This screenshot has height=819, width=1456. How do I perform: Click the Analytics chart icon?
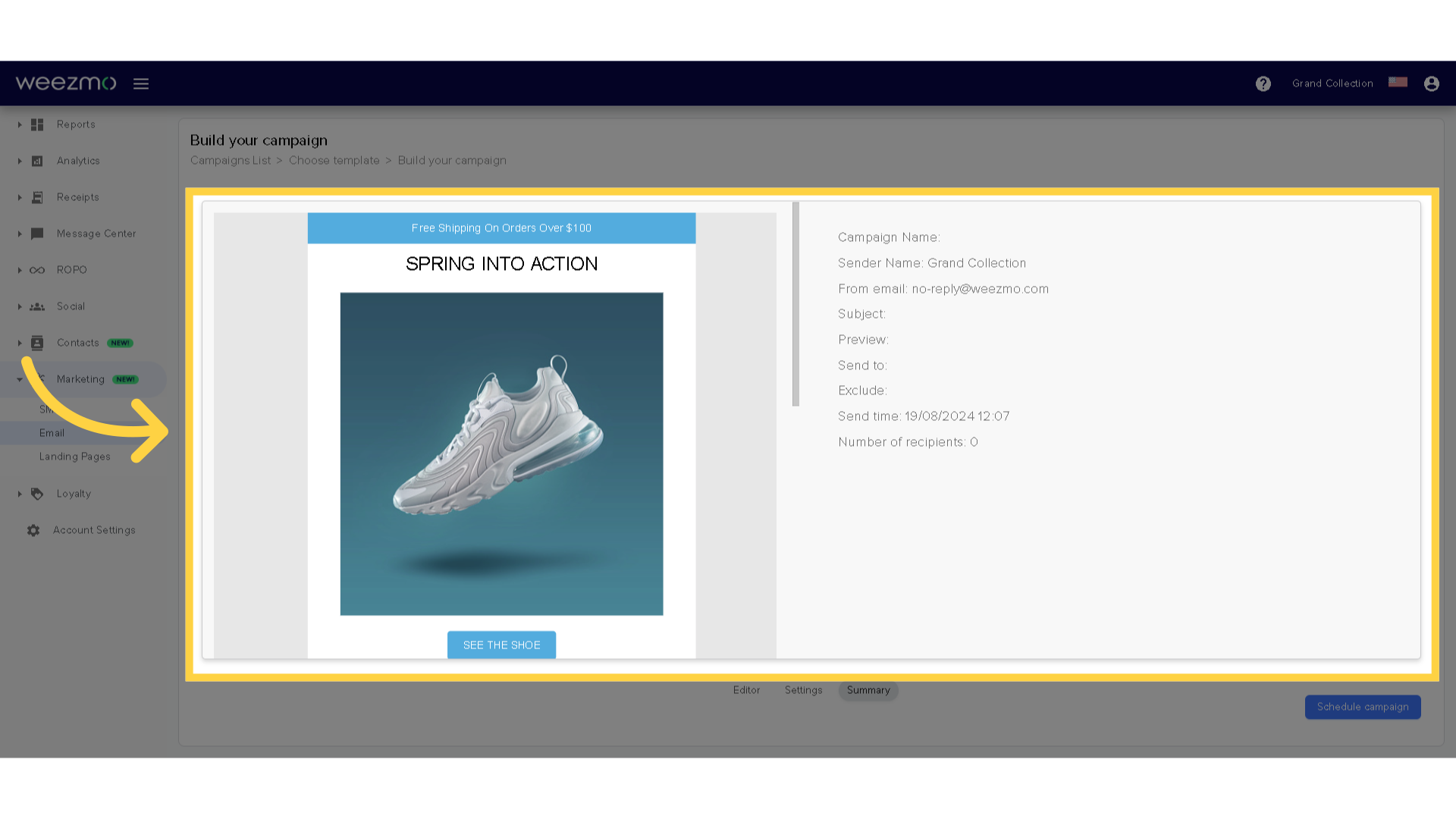[x=37, y=161]
